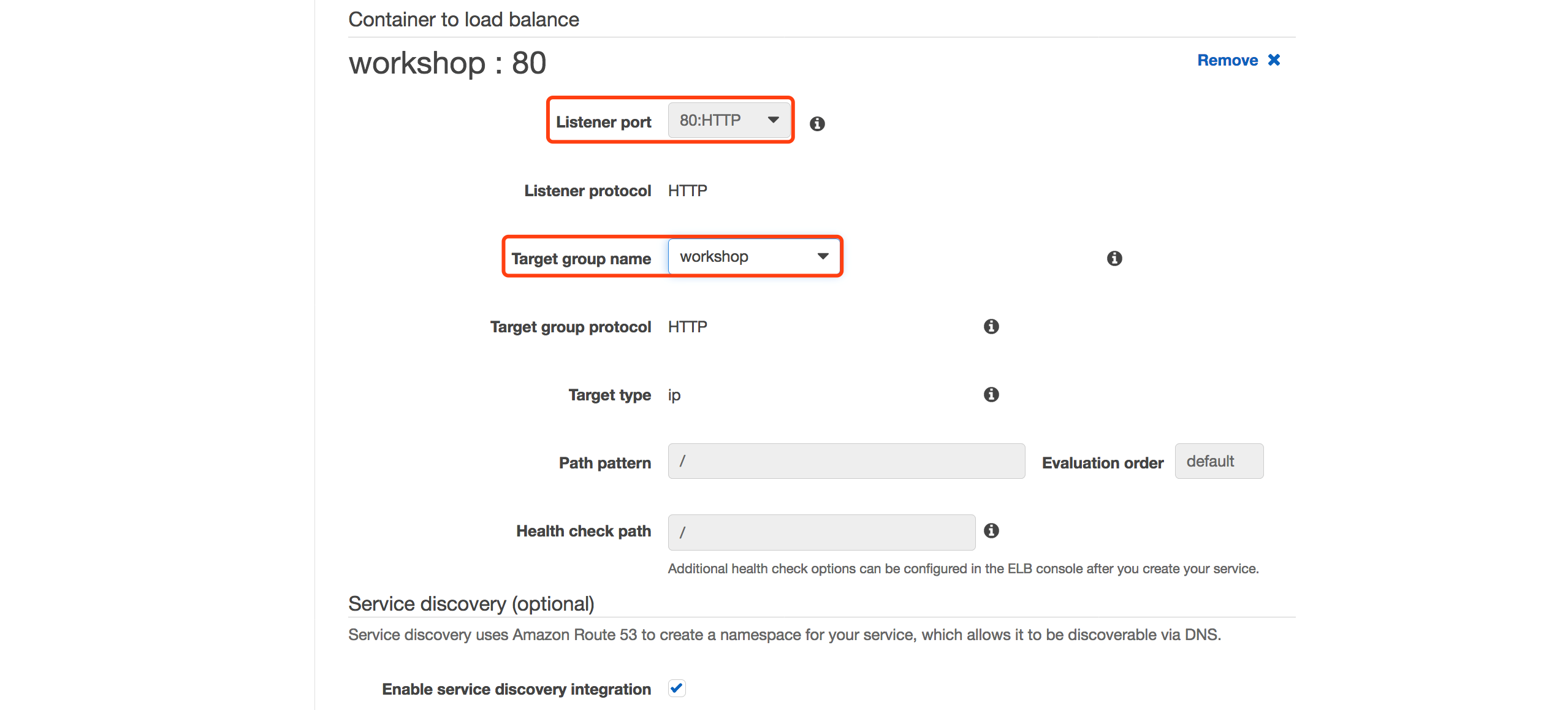The height and width of the screenshot is (710, 1568).
Task: Open the Listener port 80:HTTP dropdown
Action: [728, 120]
